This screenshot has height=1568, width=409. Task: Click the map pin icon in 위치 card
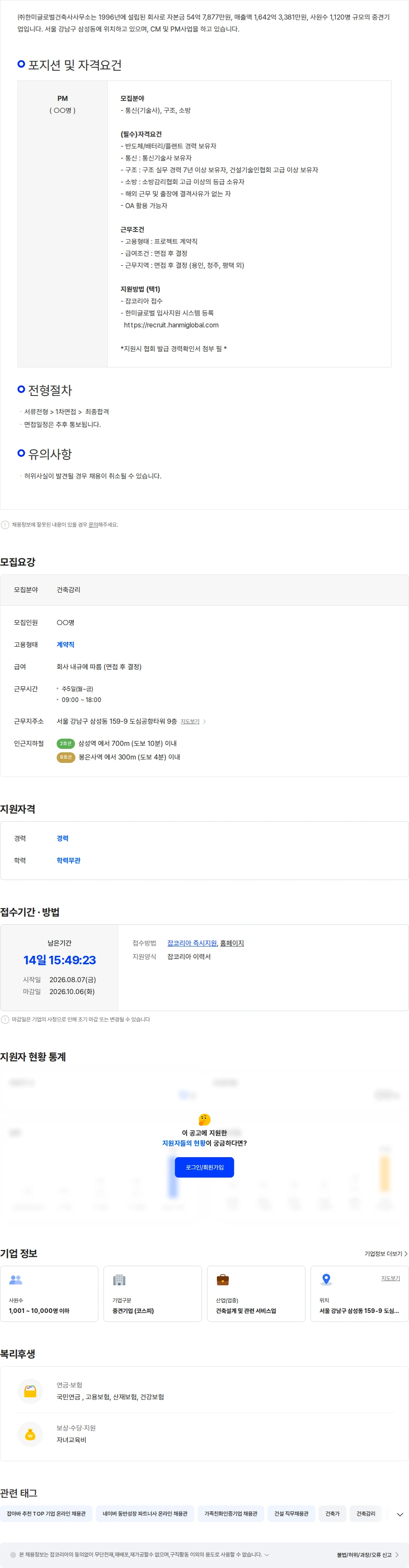(x=327, y=1279)
